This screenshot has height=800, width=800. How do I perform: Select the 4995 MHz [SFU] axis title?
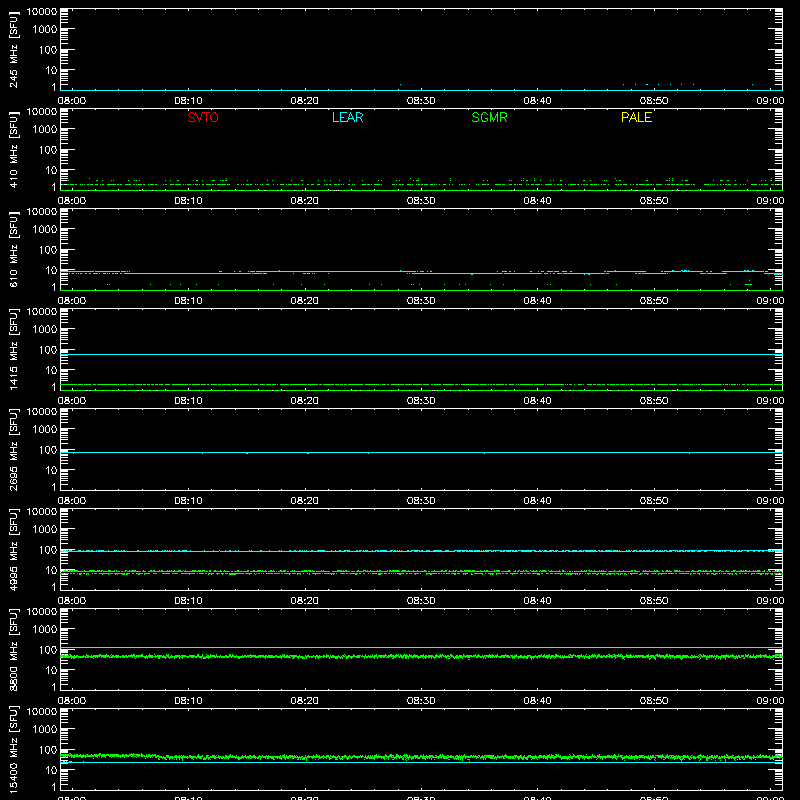coord(14,549)
